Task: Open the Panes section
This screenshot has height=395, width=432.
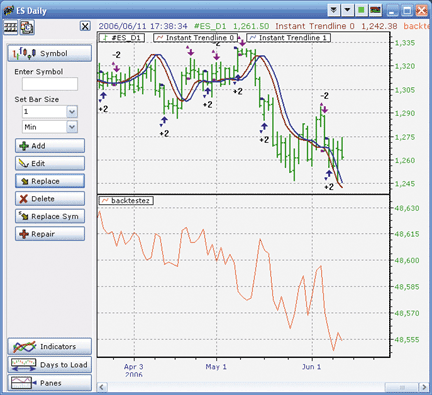Action: pos(50,383)
